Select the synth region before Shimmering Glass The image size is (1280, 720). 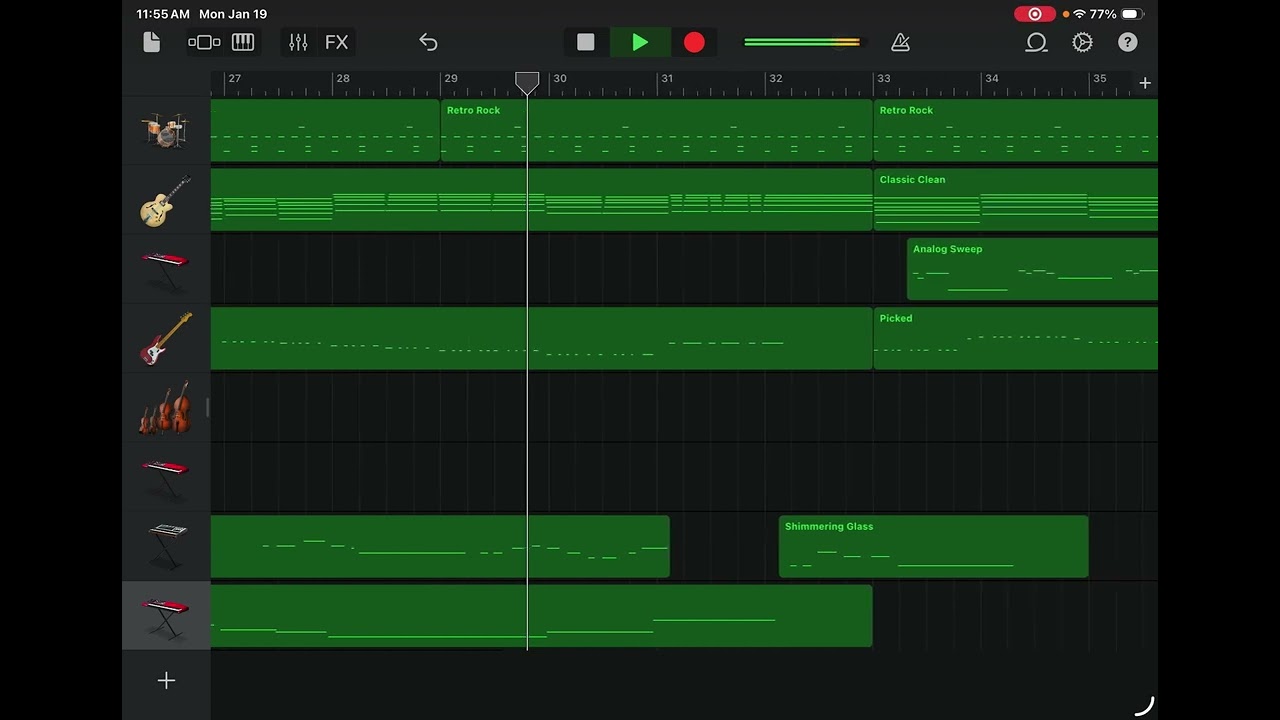[440, 546]
